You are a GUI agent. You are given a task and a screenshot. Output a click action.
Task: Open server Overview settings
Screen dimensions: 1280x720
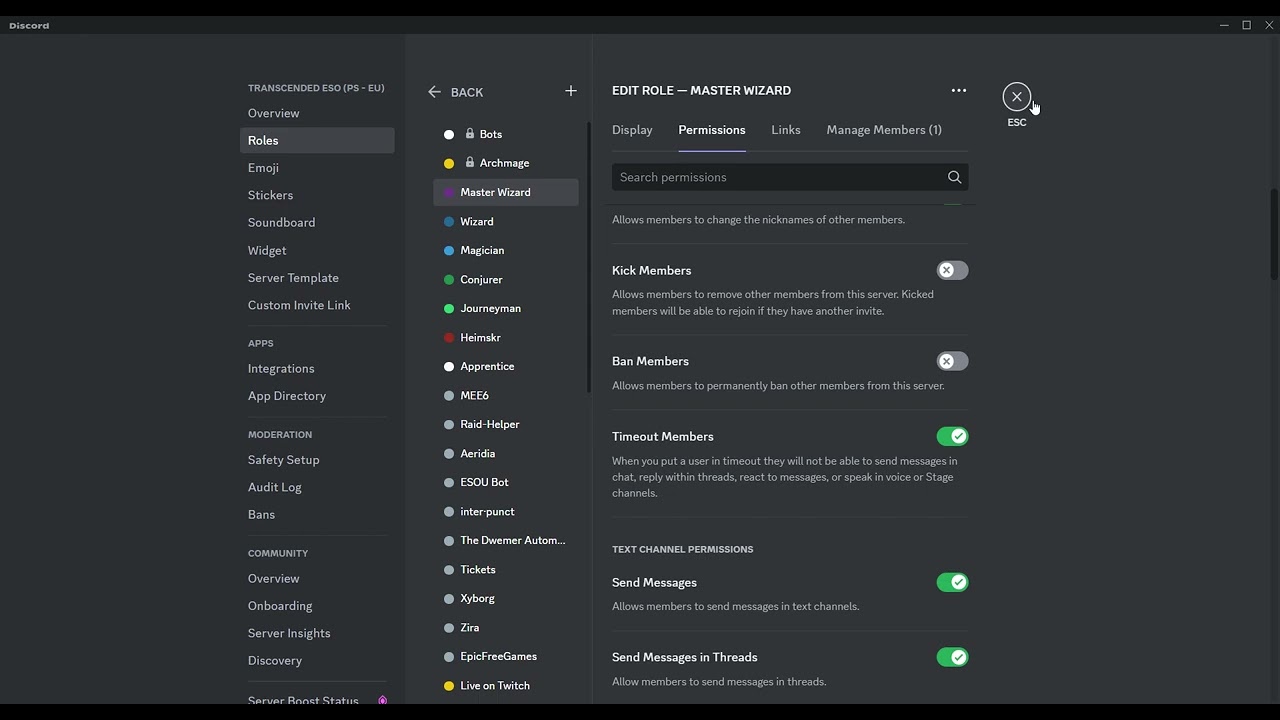(317, 113)
